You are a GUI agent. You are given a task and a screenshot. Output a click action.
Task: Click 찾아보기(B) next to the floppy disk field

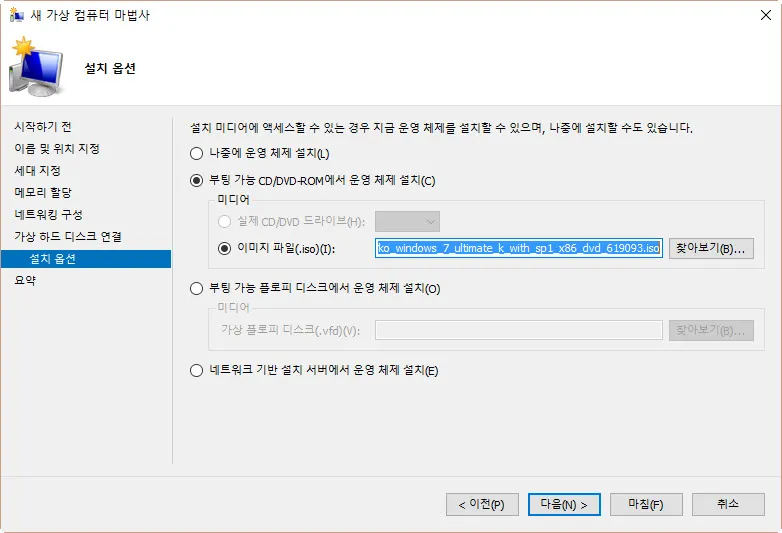(x=711, y=330)
